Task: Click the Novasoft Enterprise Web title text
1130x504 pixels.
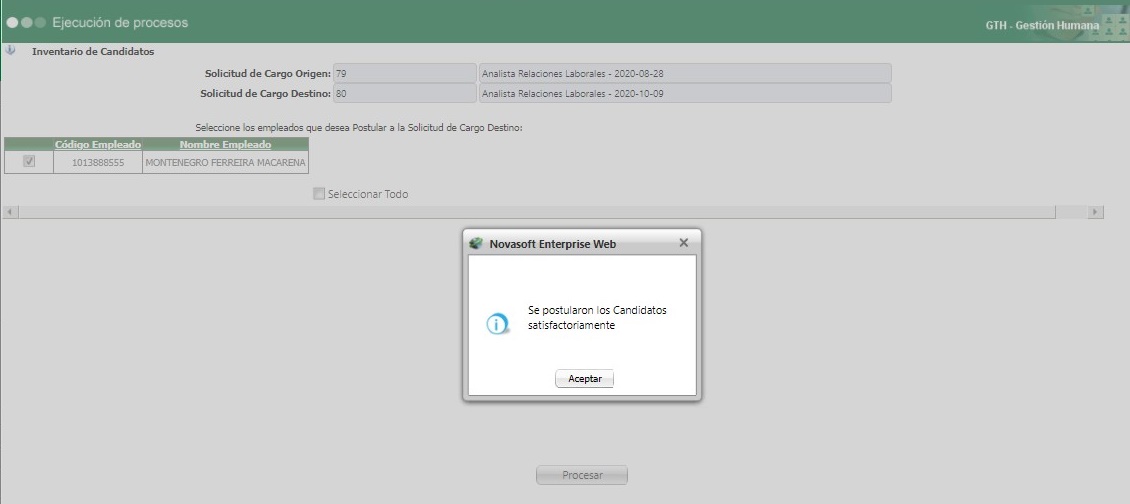Action: (x=553, y=244)
